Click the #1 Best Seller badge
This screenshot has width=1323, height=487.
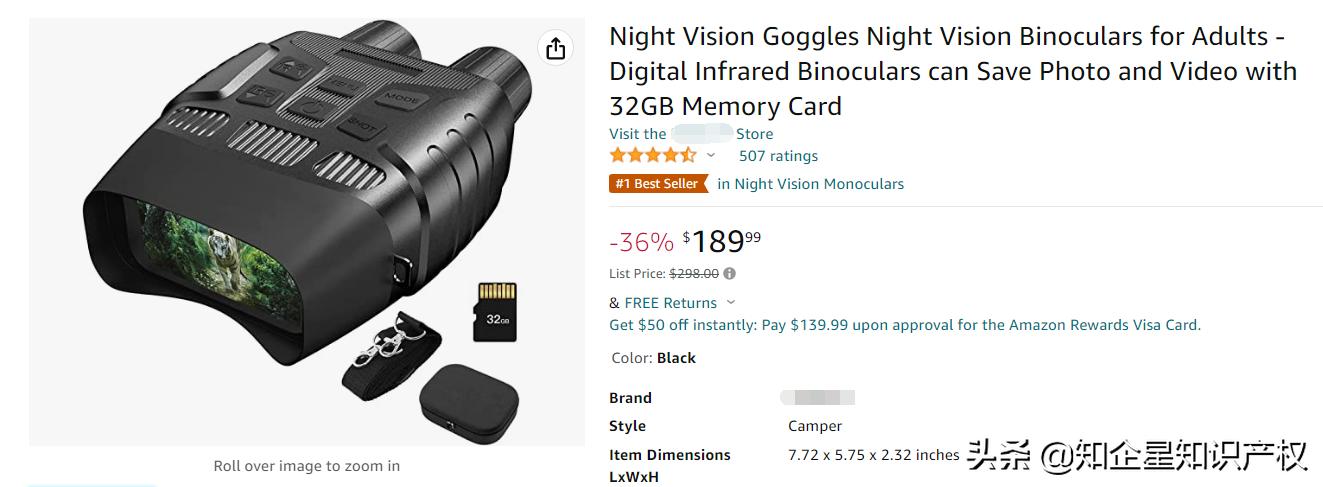pyautogui.click(x=657, y=184)
